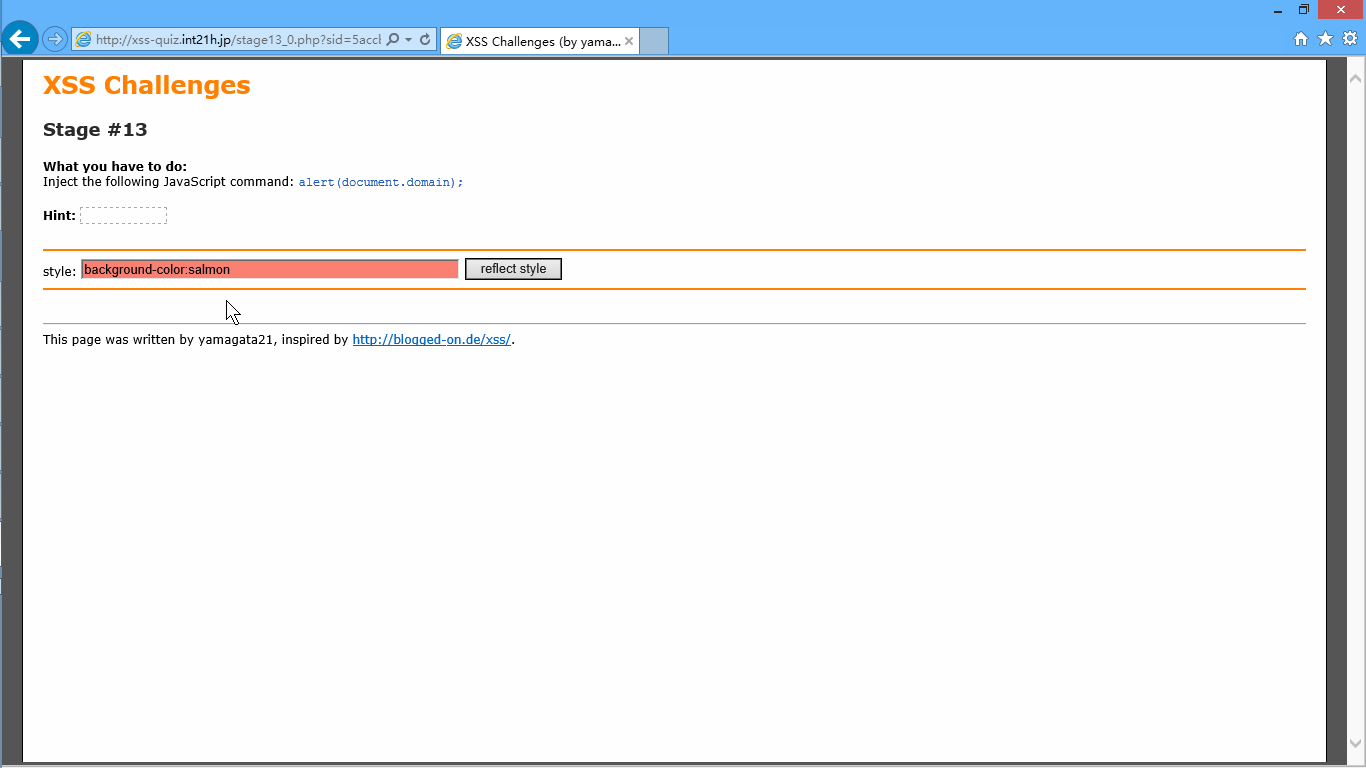Click the dashed Hint box
This screenshot has height=768, width=1366.
(x=123, y=216)
